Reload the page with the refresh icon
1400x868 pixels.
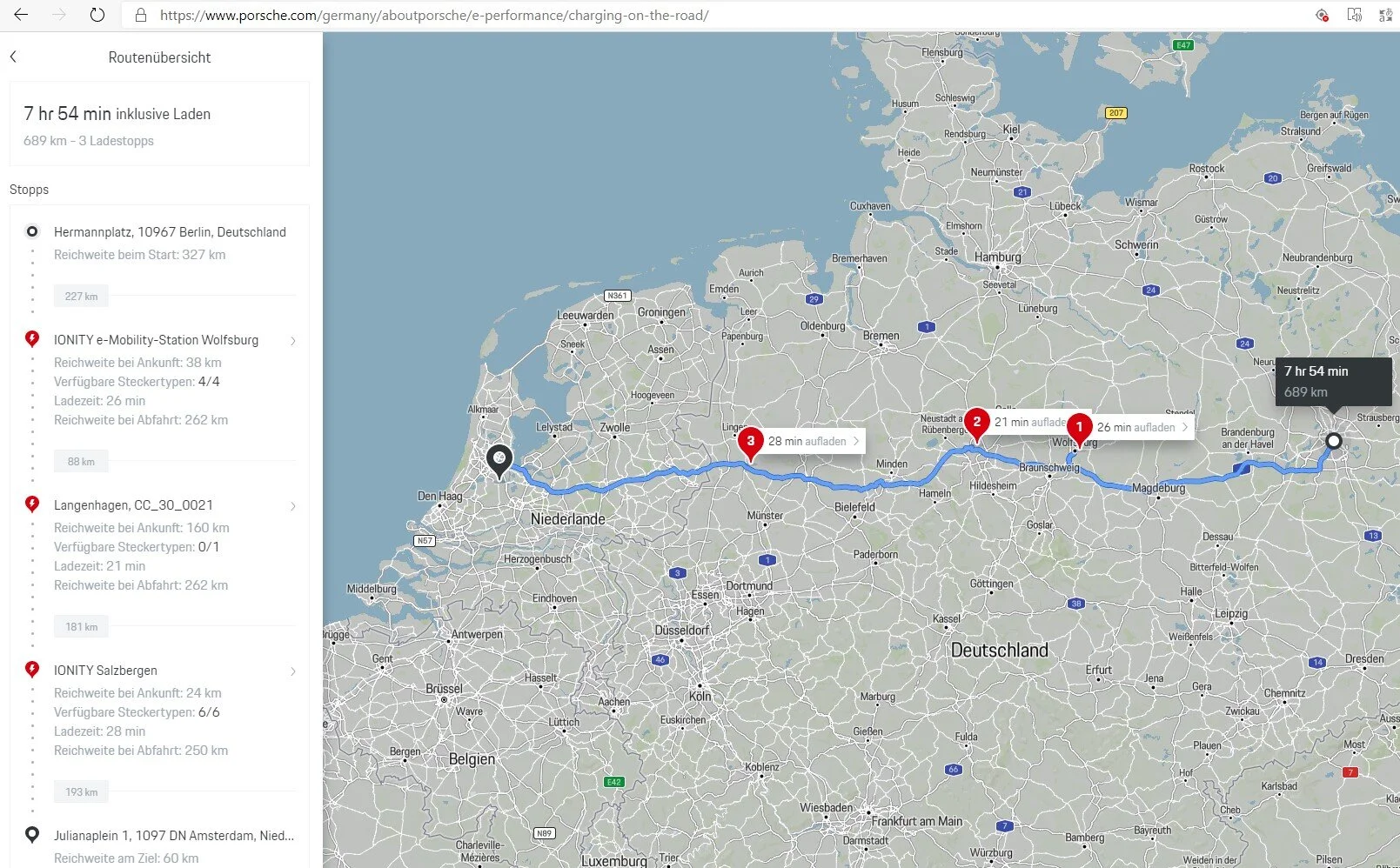[97, 15]
